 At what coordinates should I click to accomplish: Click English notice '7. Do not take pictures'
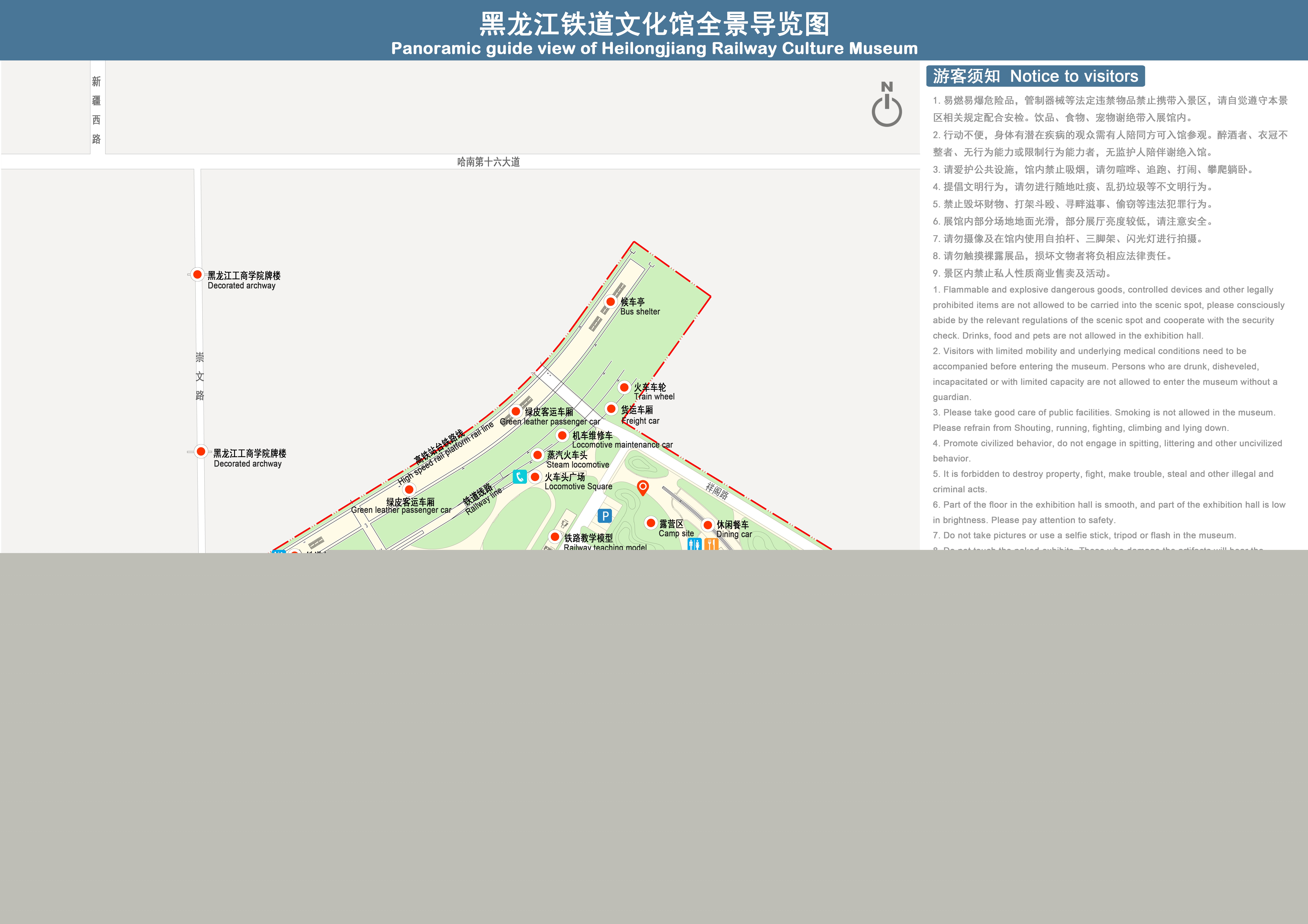1084,535
